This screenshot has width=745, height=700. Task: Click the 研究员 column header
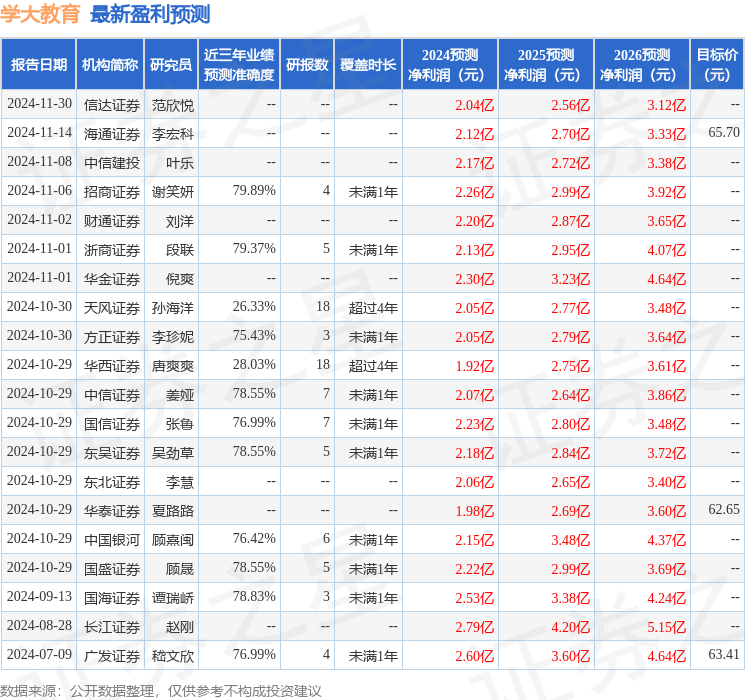(x=171, y=65)
